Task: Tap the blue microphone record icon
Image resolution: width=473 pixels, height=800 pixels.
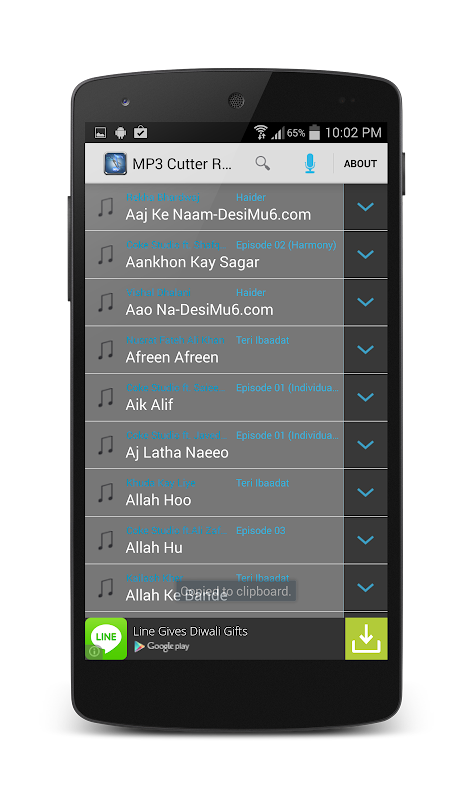Action: point(310,163)
